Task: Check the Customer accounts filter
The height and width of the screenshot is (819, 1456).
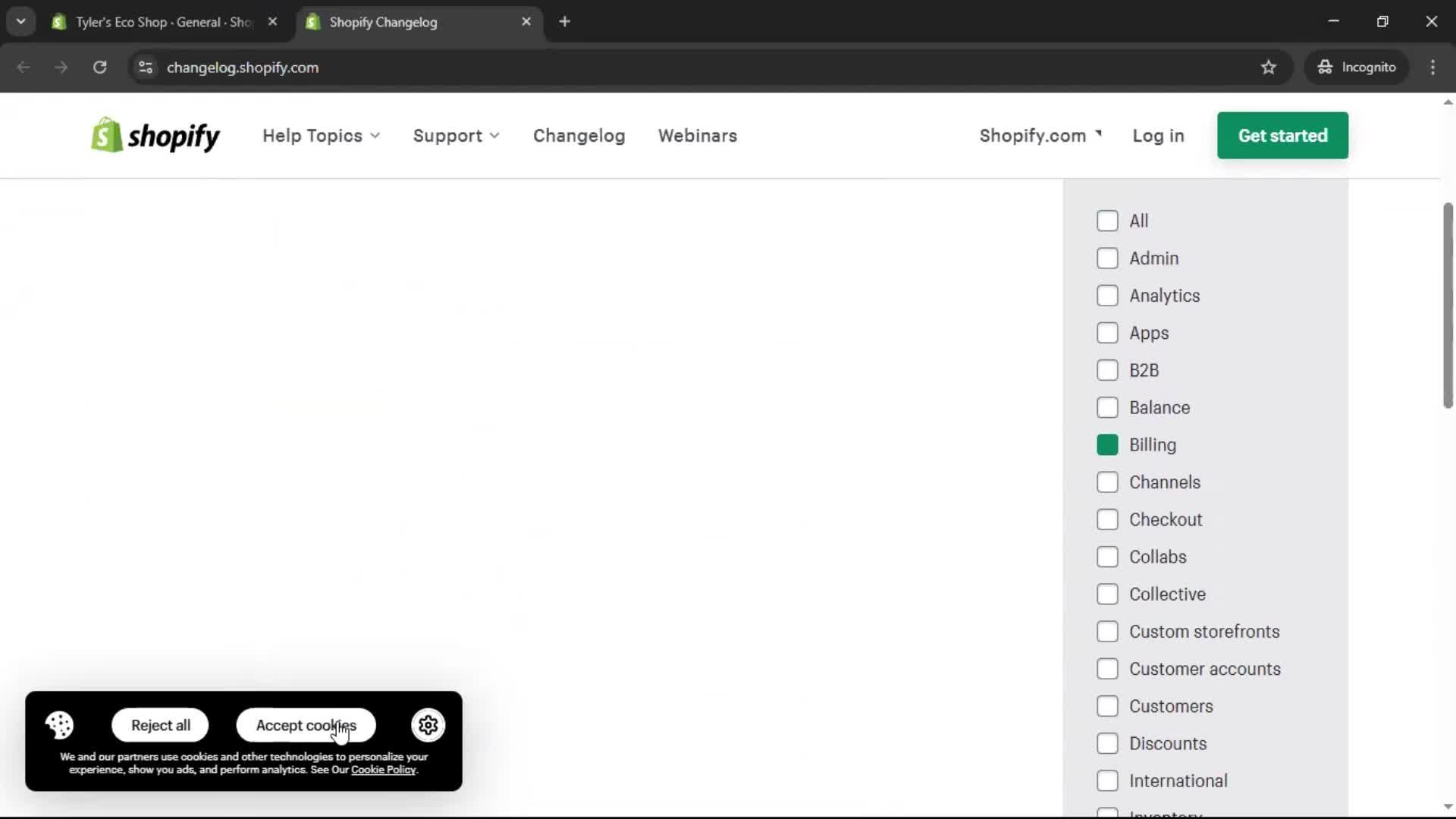Action: [x=1107, y=669]
